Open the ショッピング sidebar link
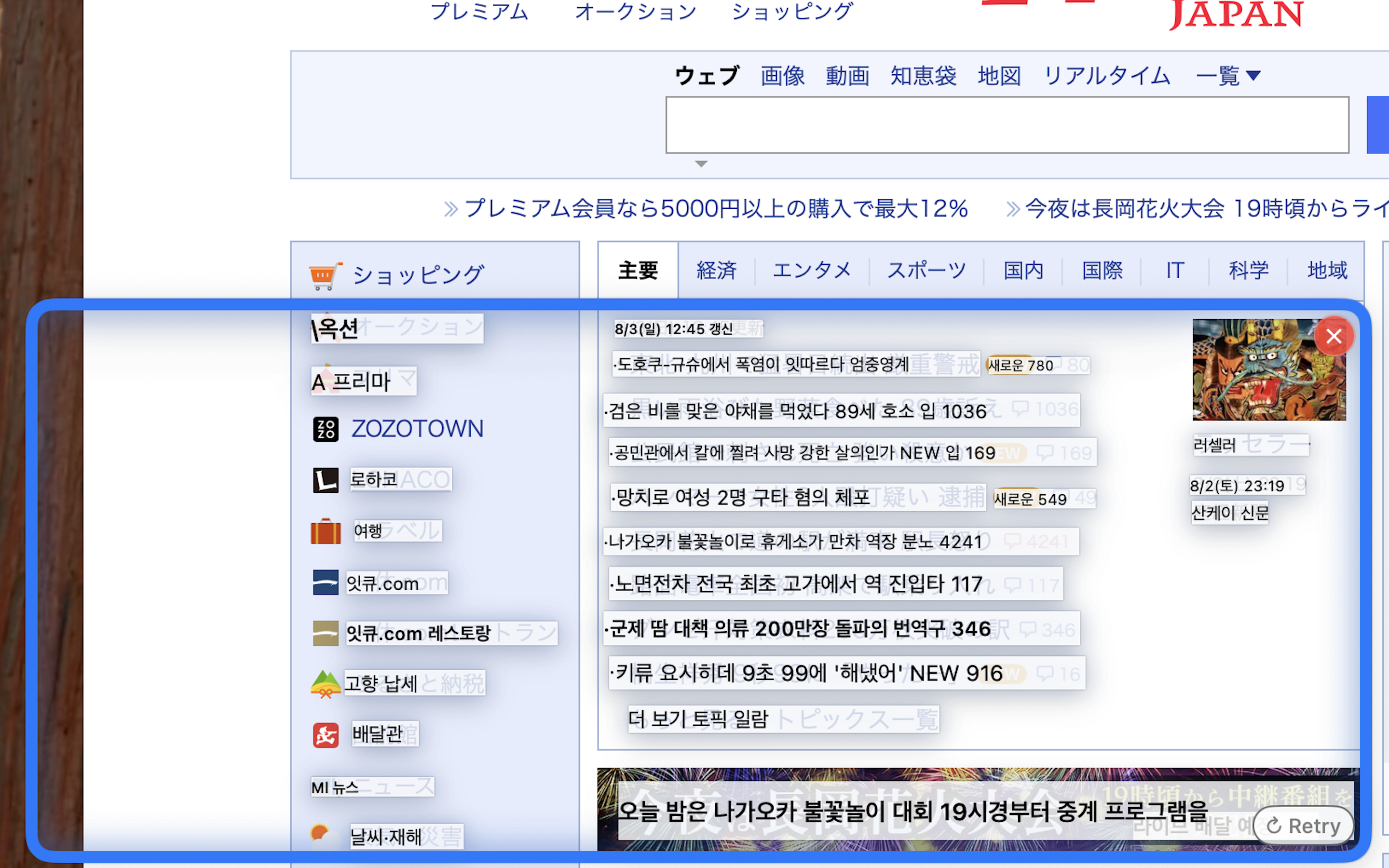Viewport: 1389px width, 868px height. point(418,275)
